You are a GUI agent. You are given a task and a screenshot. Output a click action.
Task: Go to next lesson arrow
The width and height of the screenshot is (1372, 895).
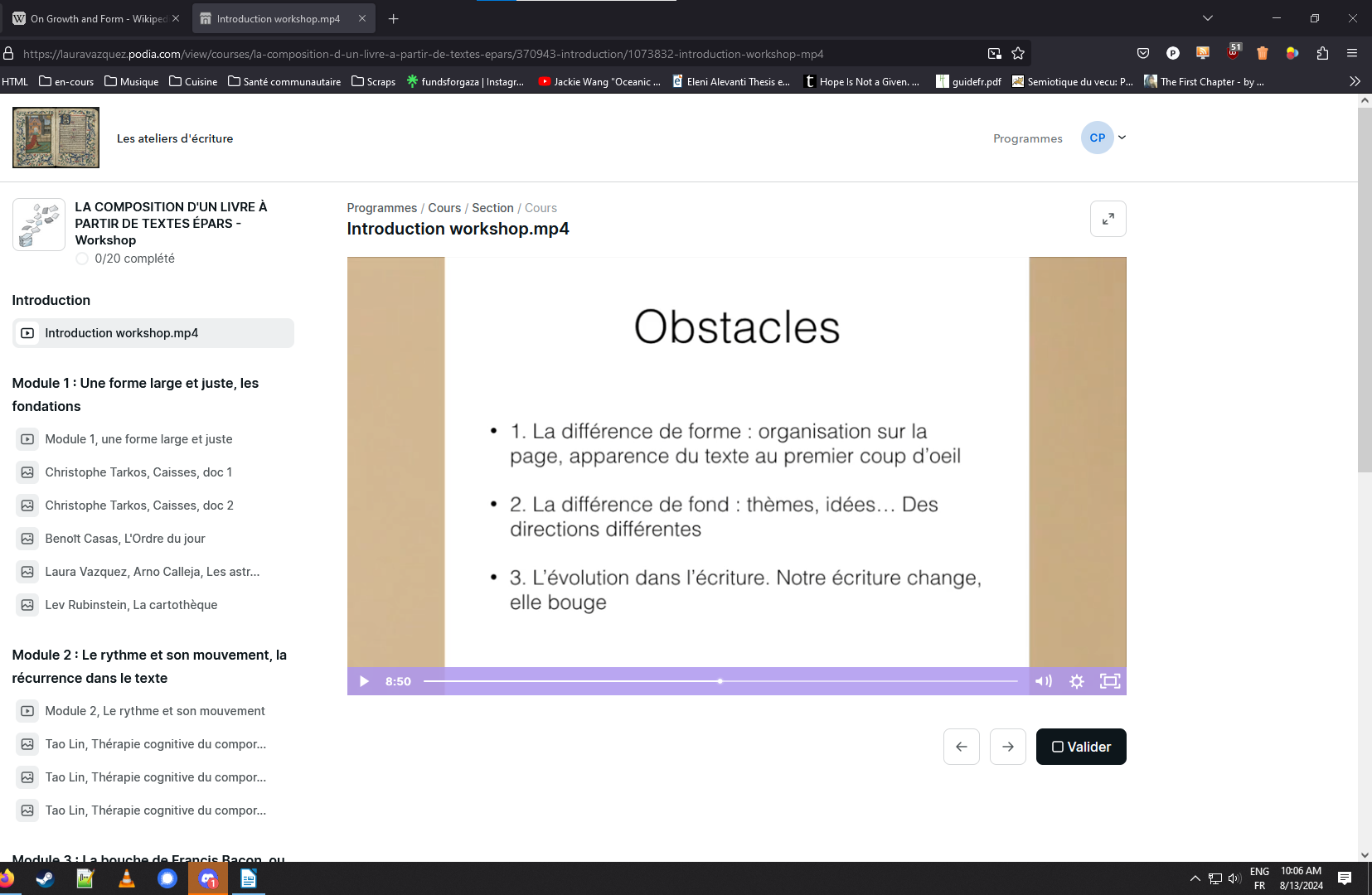pyautogui.click(x=1008, y=747)
